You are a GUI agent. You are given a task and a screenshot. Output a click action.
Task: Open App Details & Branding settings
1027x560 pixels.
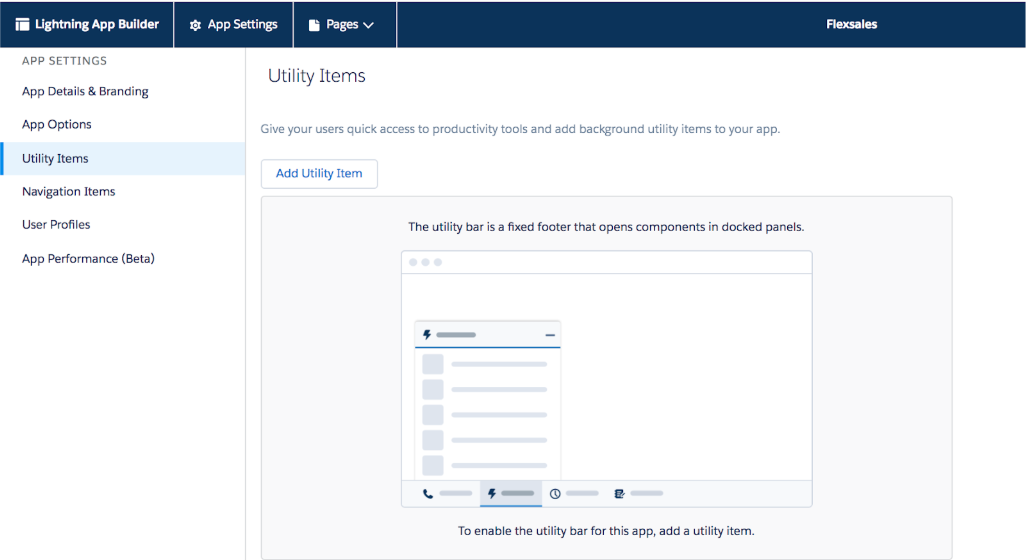[x=85, y=91]
